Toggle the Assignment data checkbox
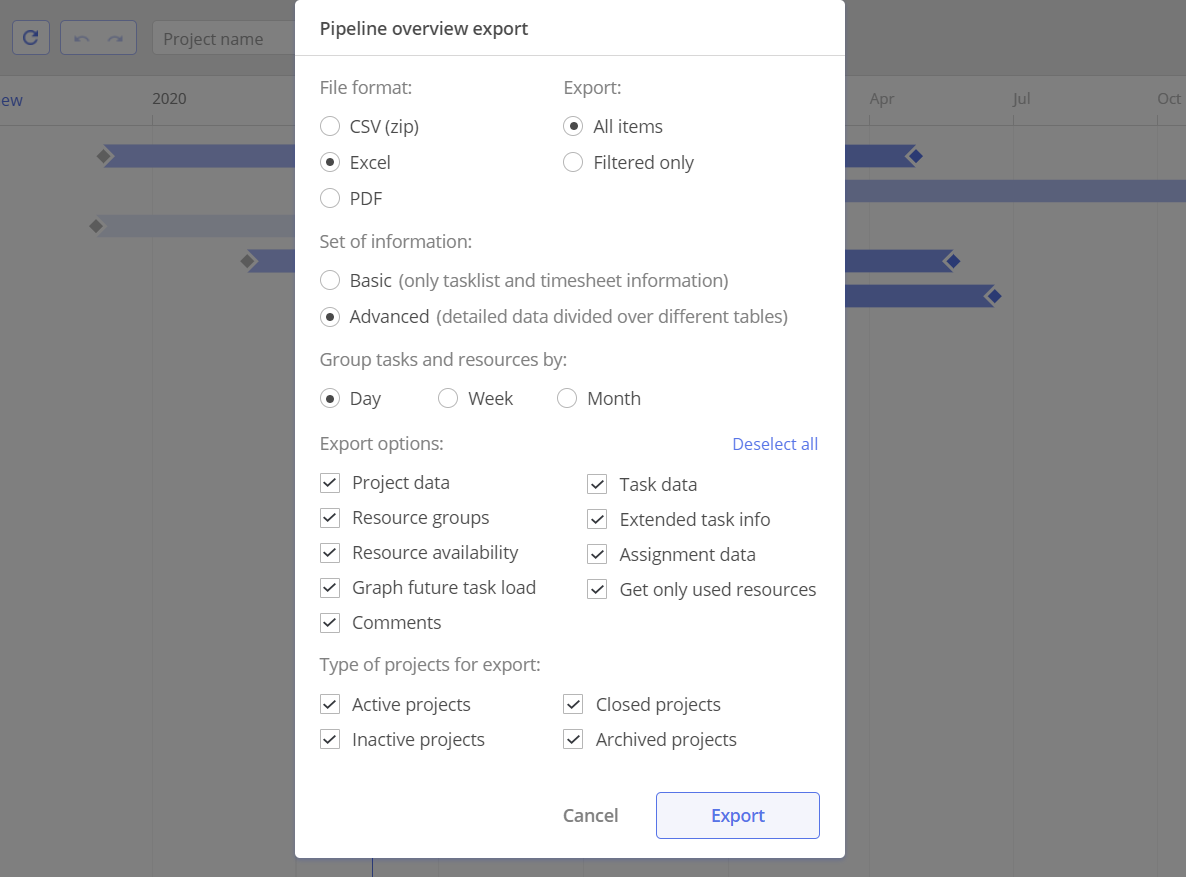 point(598,555)
